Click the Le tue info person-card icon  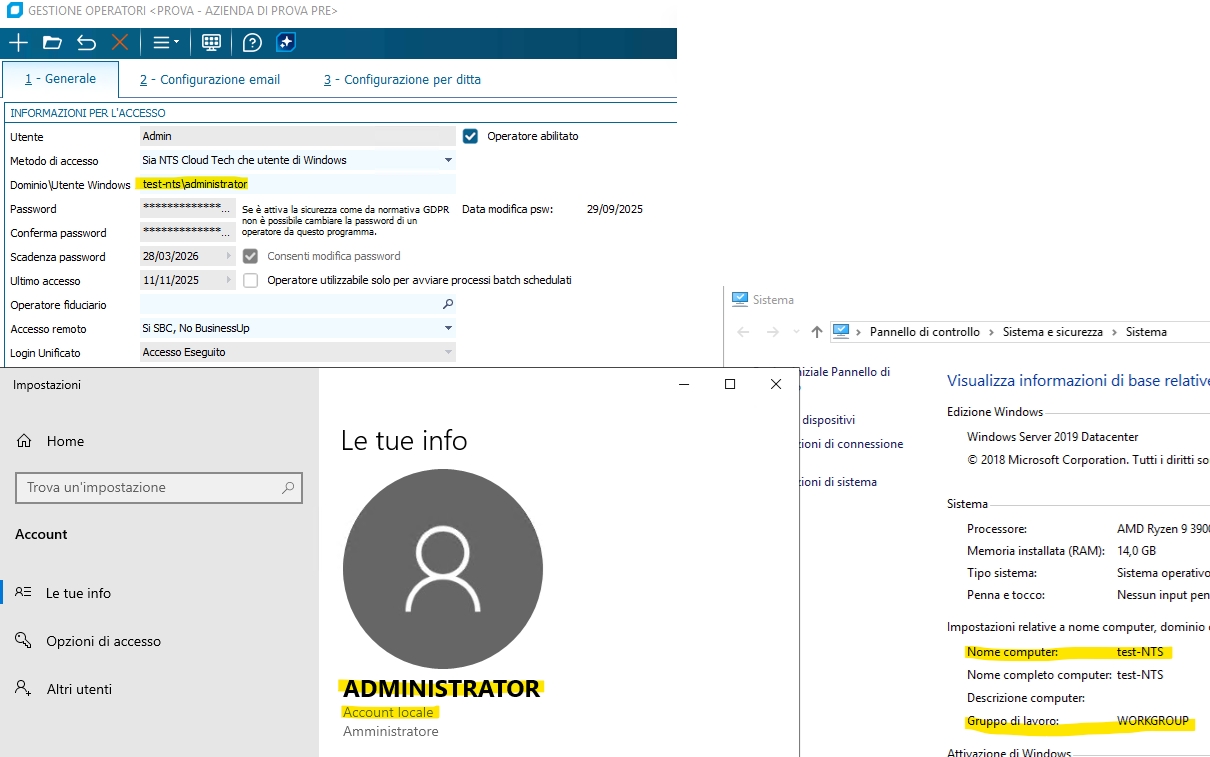24,592
